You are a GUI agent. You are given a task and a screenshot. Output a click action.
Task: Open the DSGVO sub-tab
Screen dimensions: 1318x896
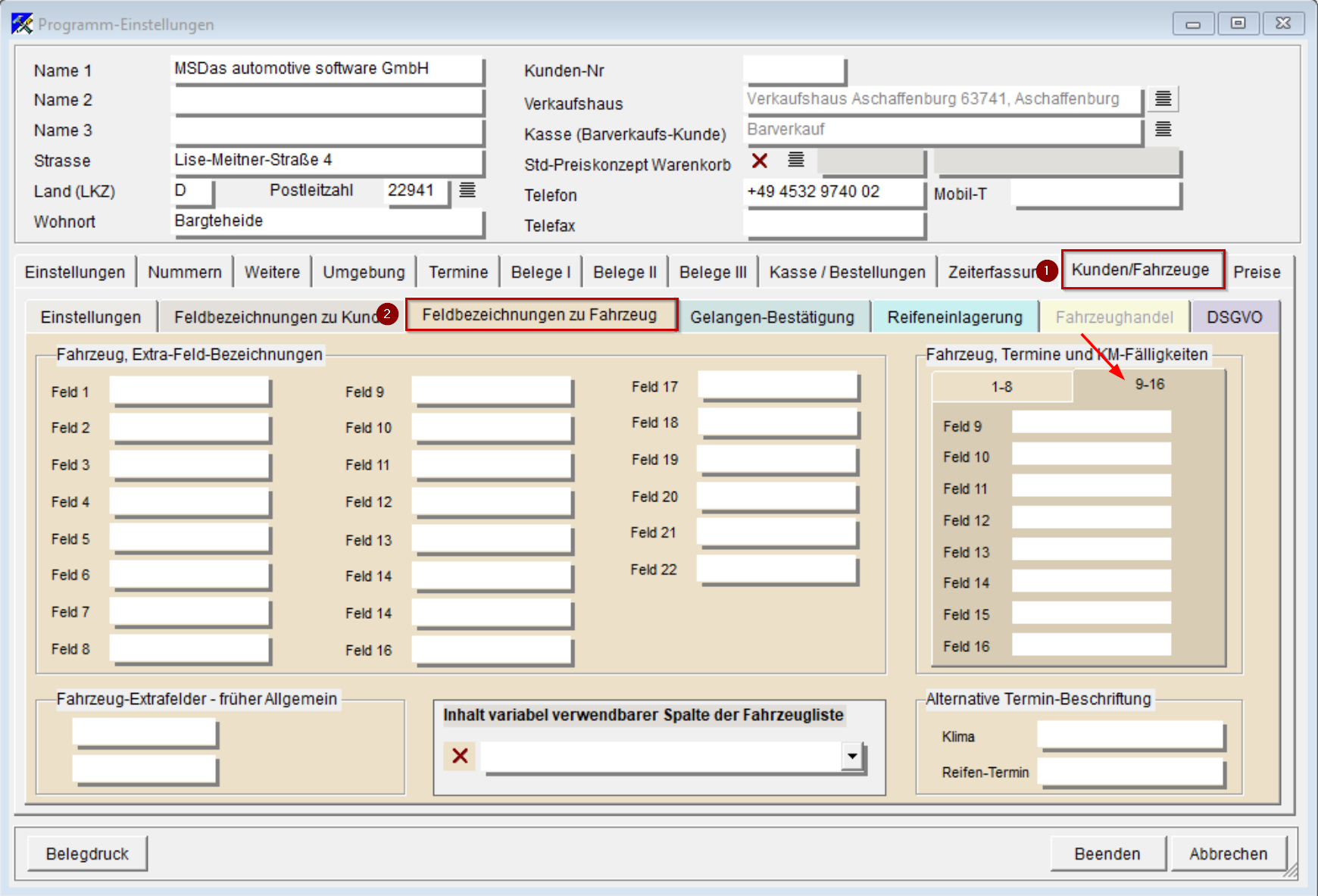point(1234,317)
